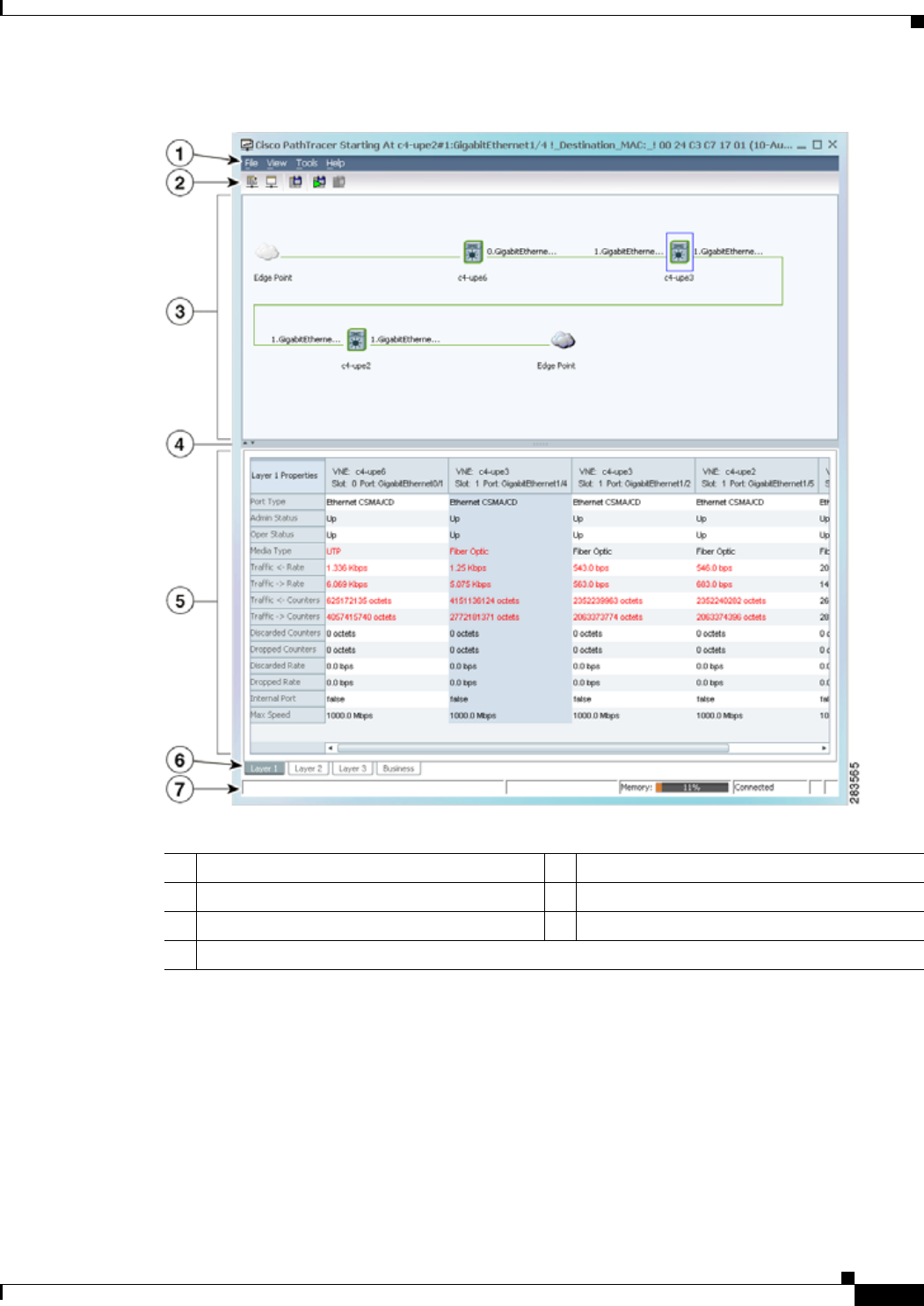
Task: Open the Tools menu
Action: [x=307, y=163]
